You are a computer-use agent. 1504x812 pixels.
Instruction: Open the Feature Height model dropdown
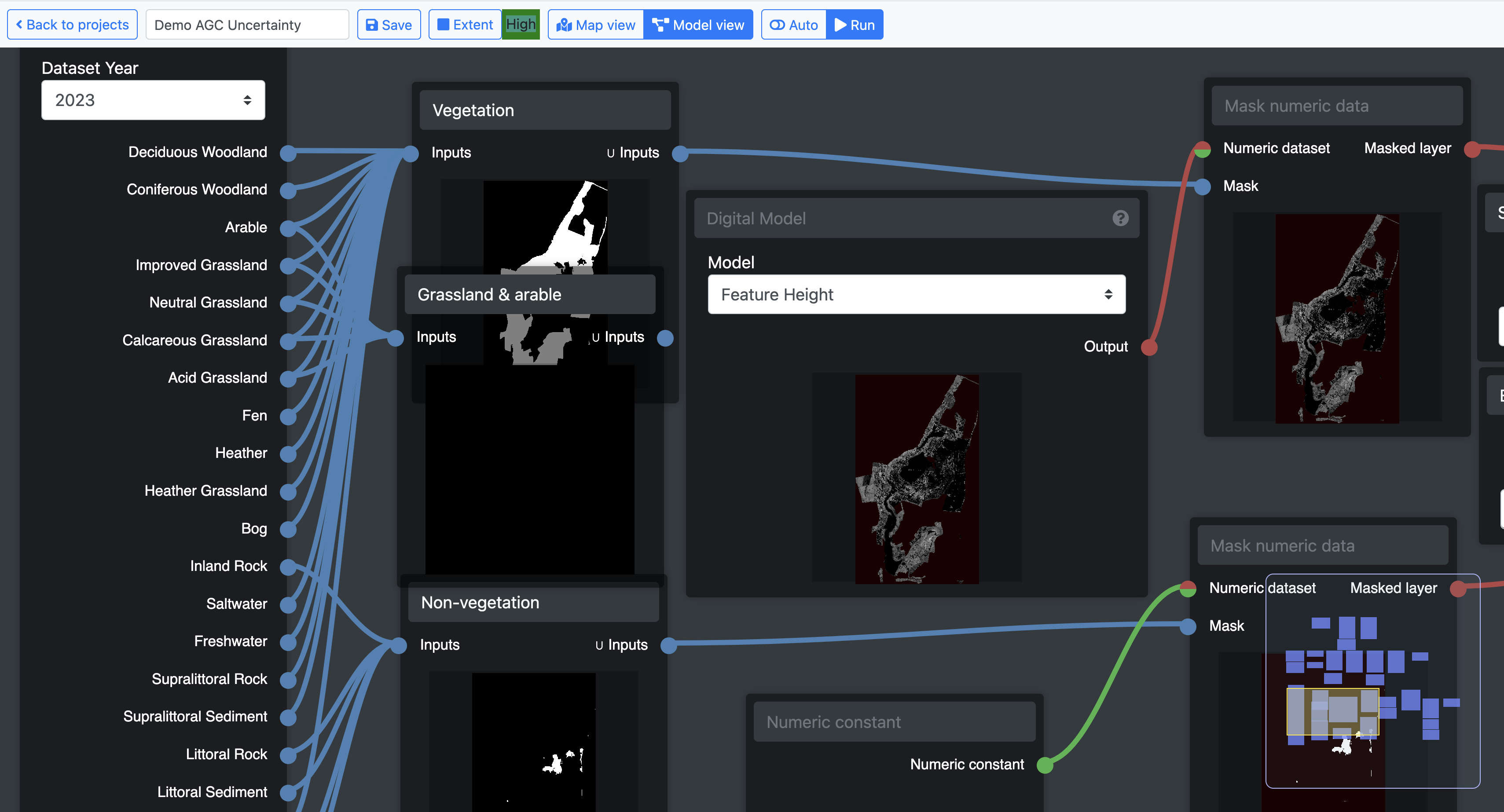[x=916, y=295]
